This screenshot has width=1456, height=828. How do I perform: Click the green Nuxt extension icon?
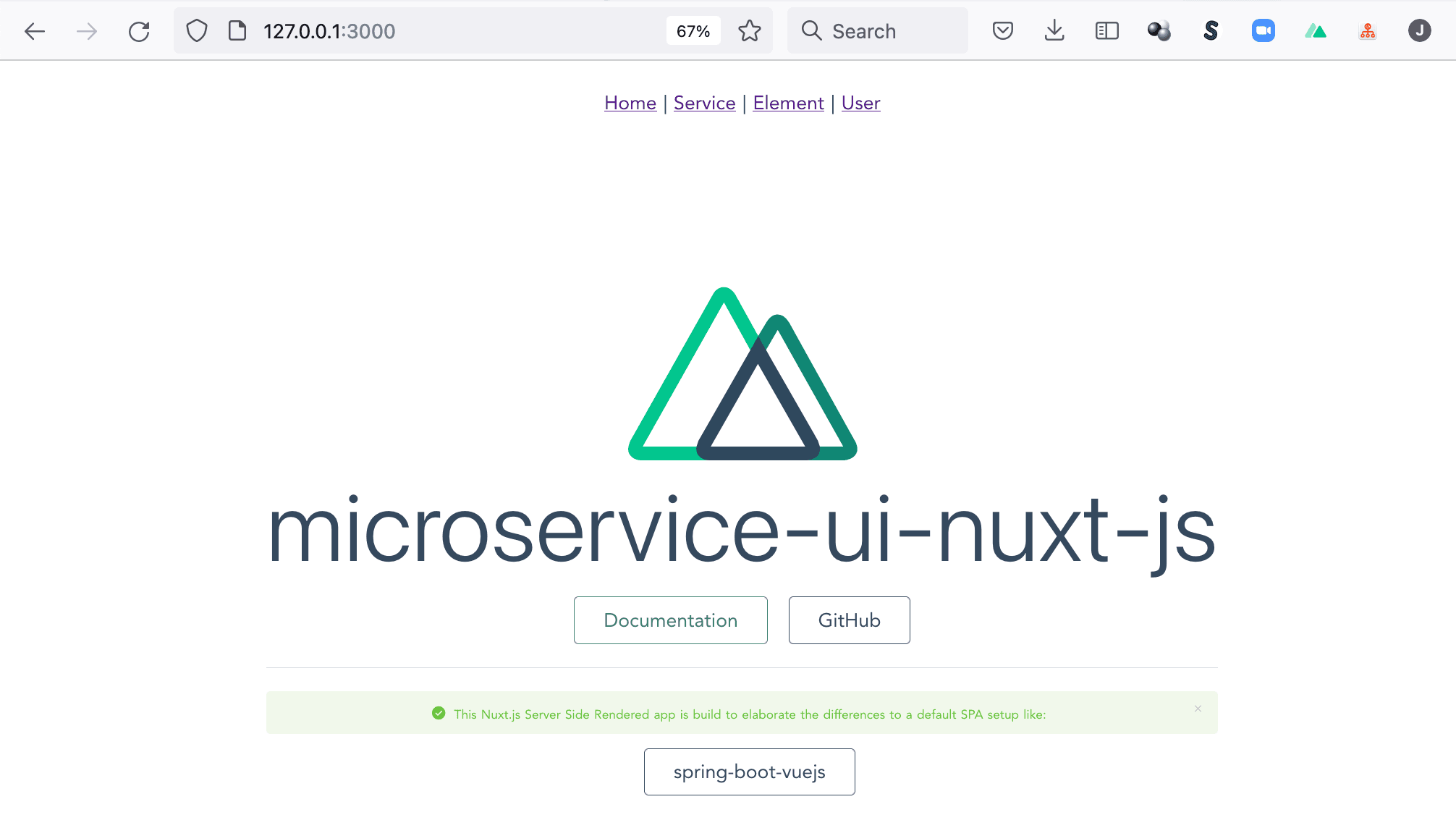1316,31
